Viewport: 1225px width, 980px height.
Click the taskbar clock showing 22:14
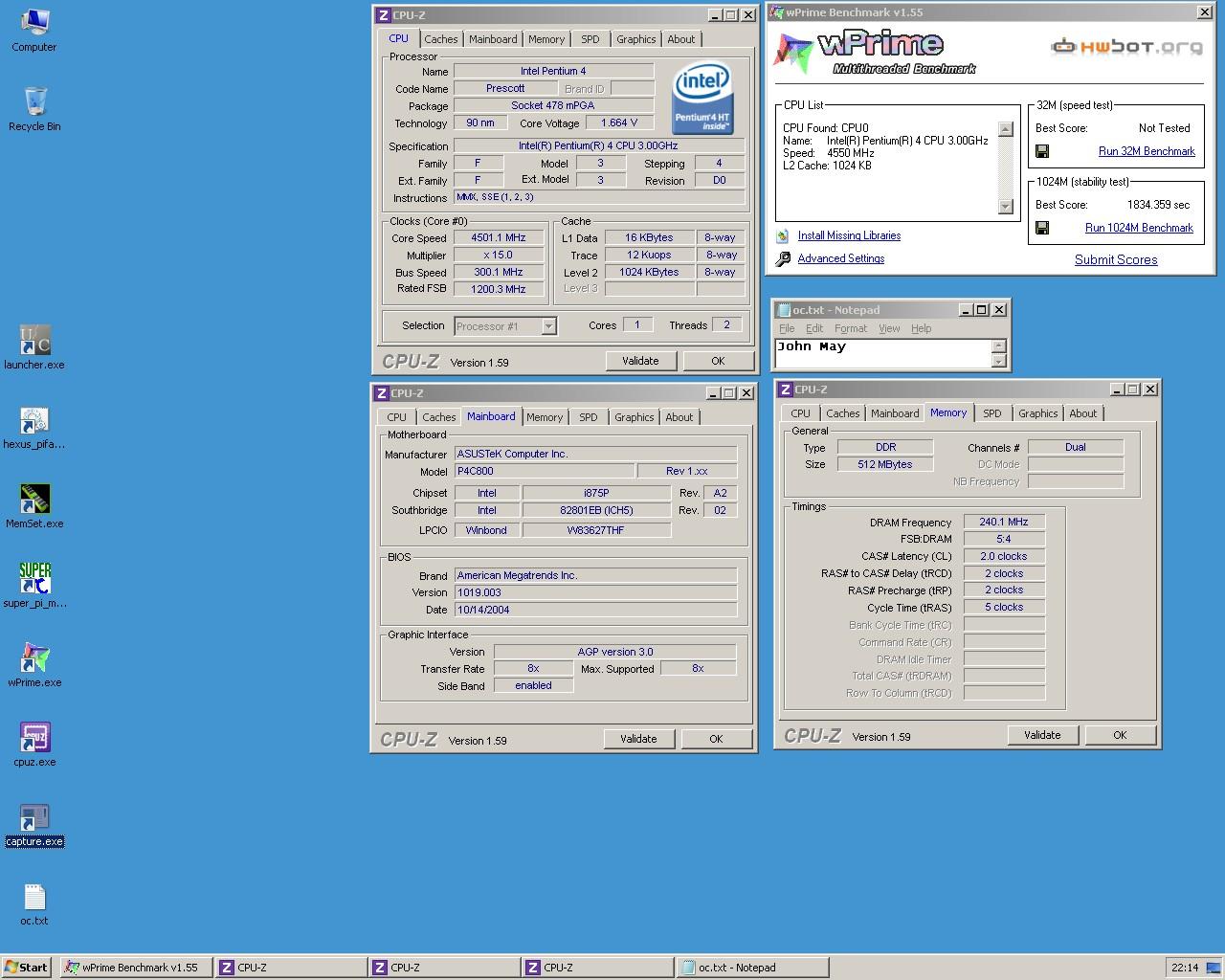(1185, 968)
